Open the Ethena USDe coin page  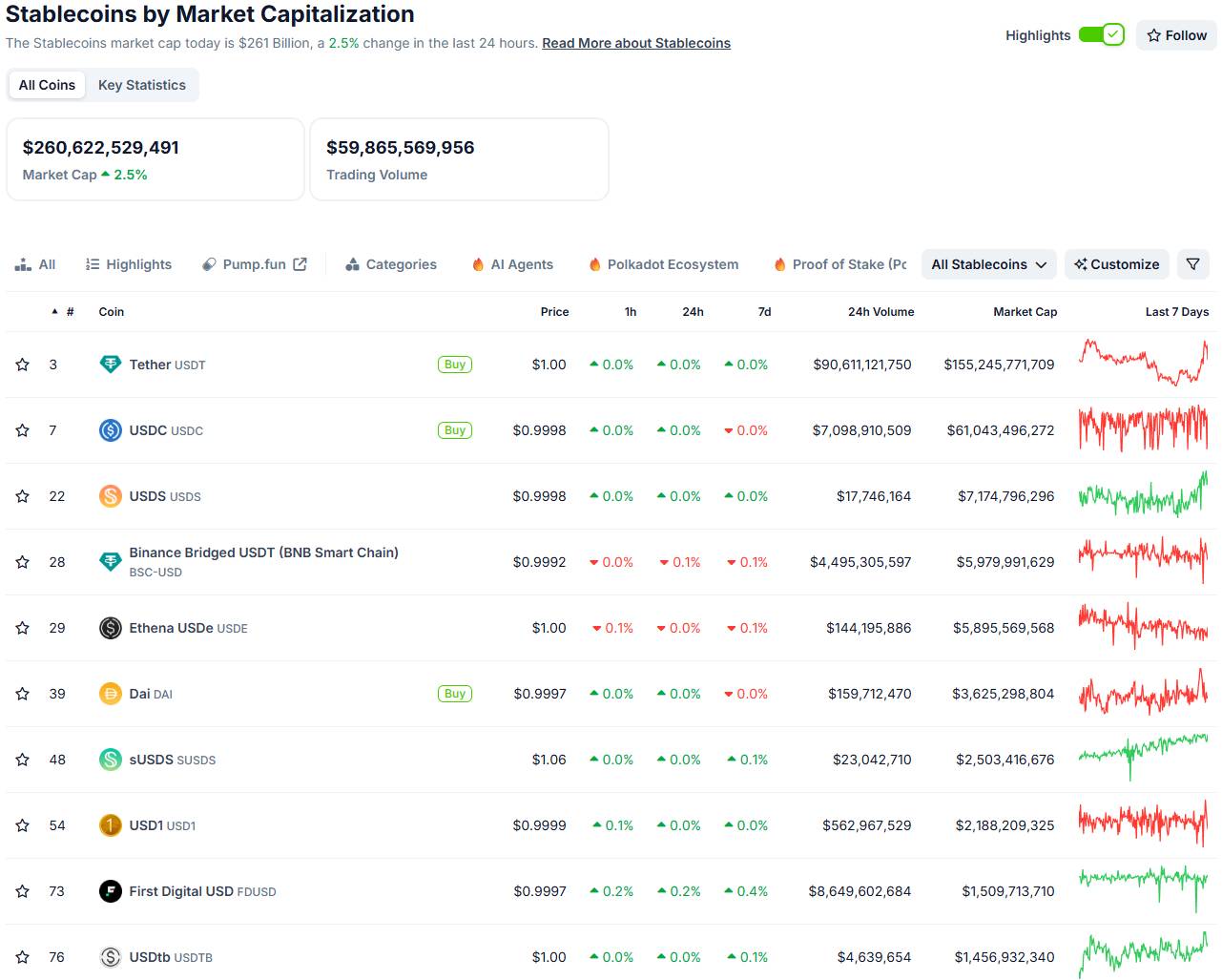pos(188,628)
